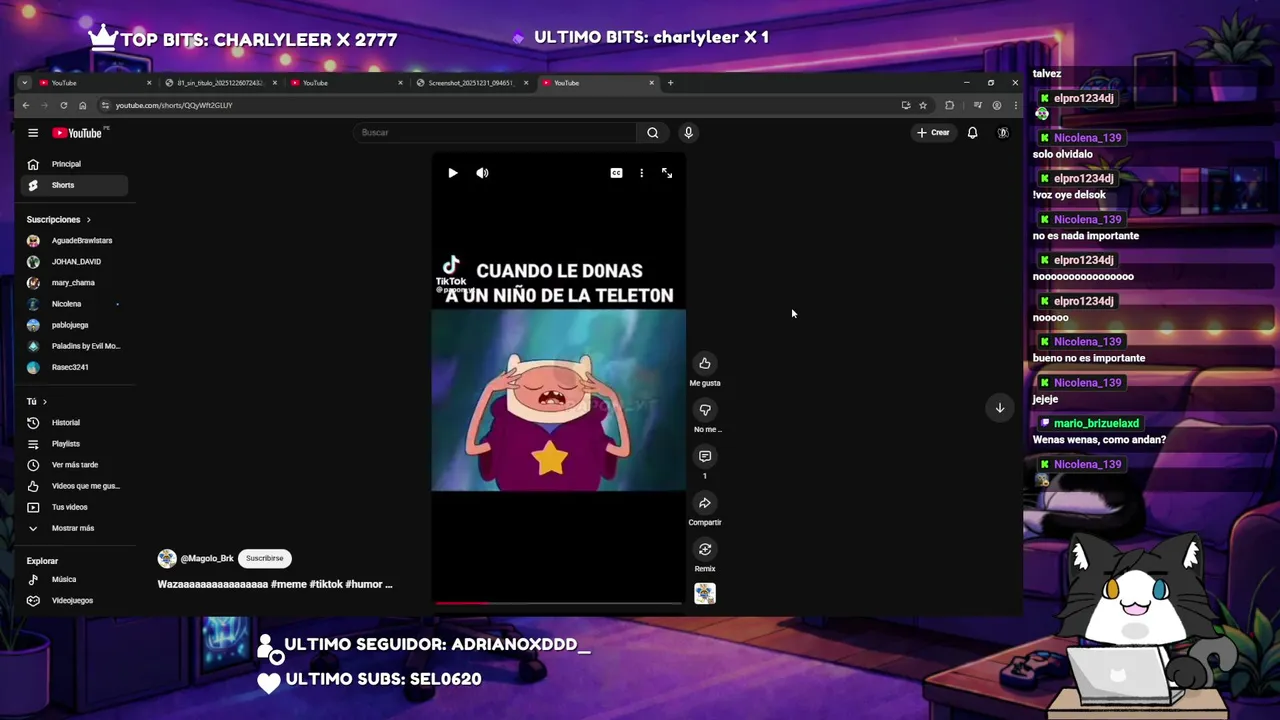Open the Nicolena subscription in sidebar
Image resolution: width=1280 pixels, height=720 pixels.
(74, 304)
